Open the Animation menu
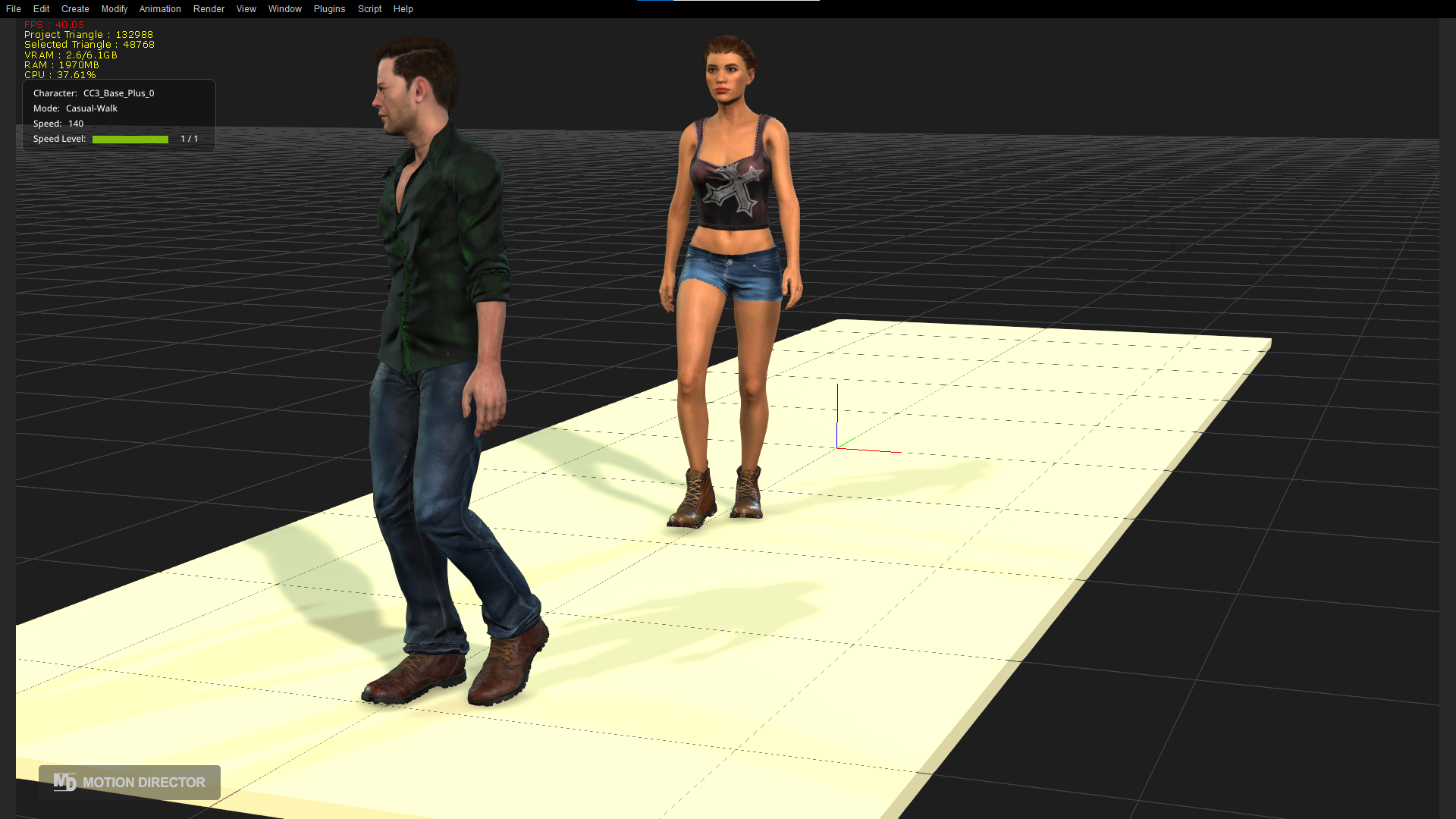This screenshot has width=1456, height=819. point(160,9)
